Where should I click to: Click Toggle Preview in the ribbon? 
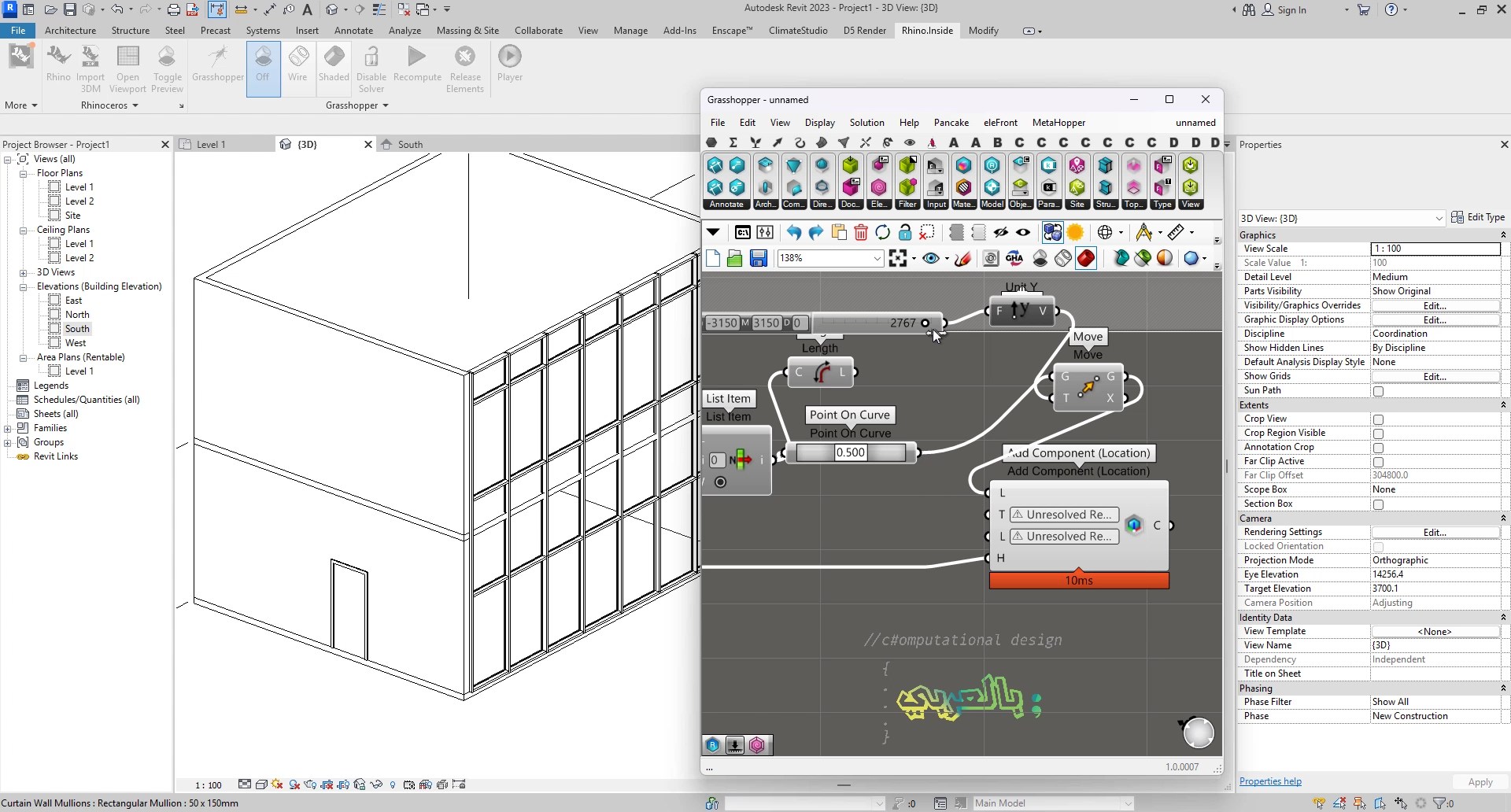point(167,68)
